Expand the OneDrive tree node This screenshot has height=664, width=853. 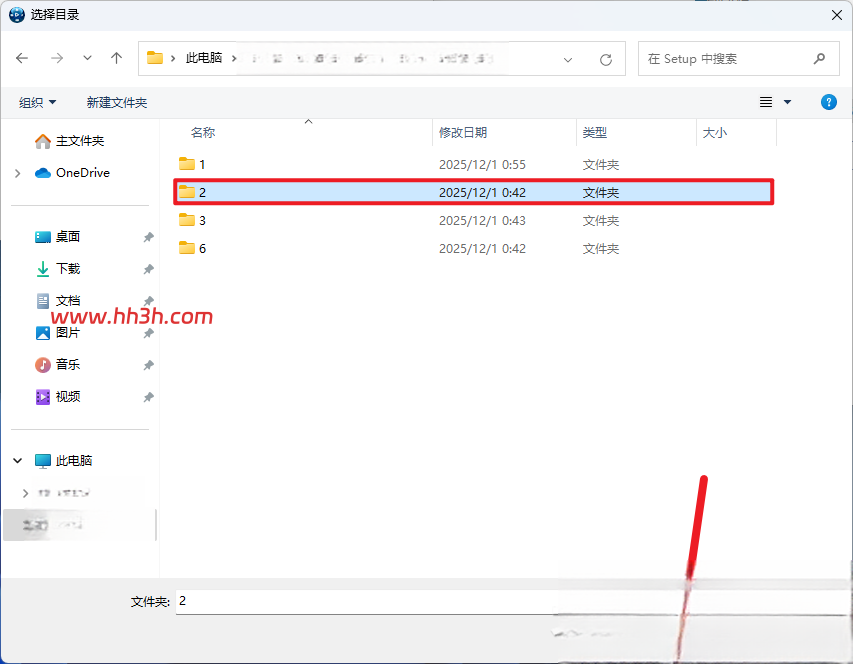pos(17,173)
